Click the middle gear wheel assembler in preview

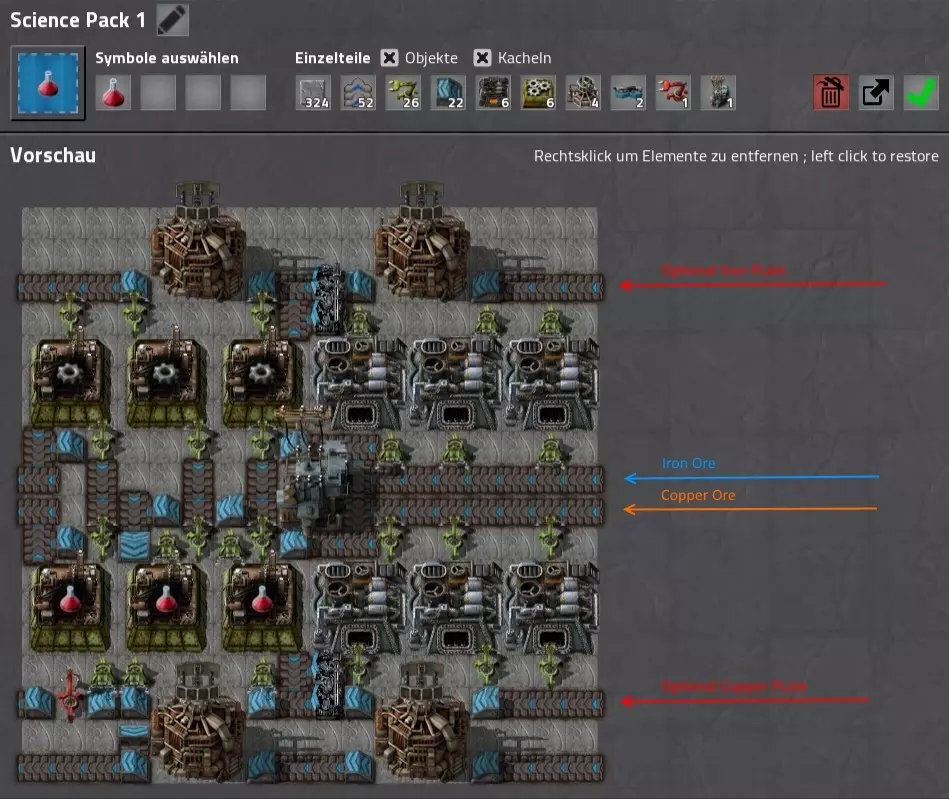pyautogui.click(x=165, y=381)
